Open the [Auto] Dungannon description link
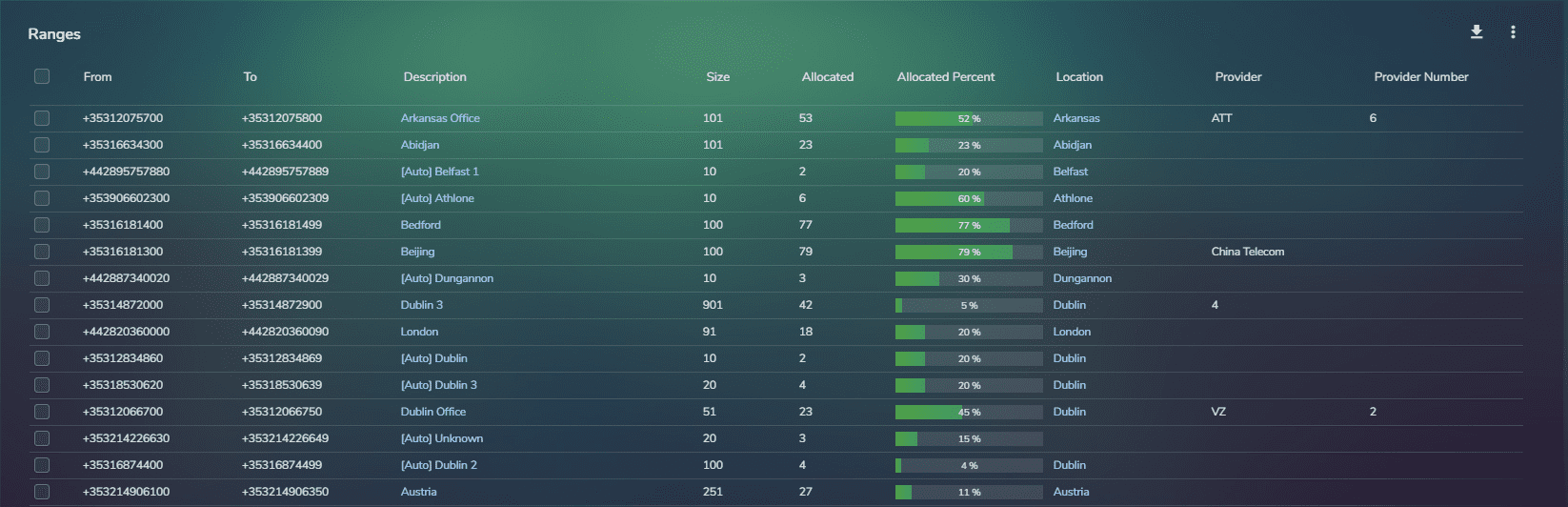Screen dimensions: 1568x507 447,278
